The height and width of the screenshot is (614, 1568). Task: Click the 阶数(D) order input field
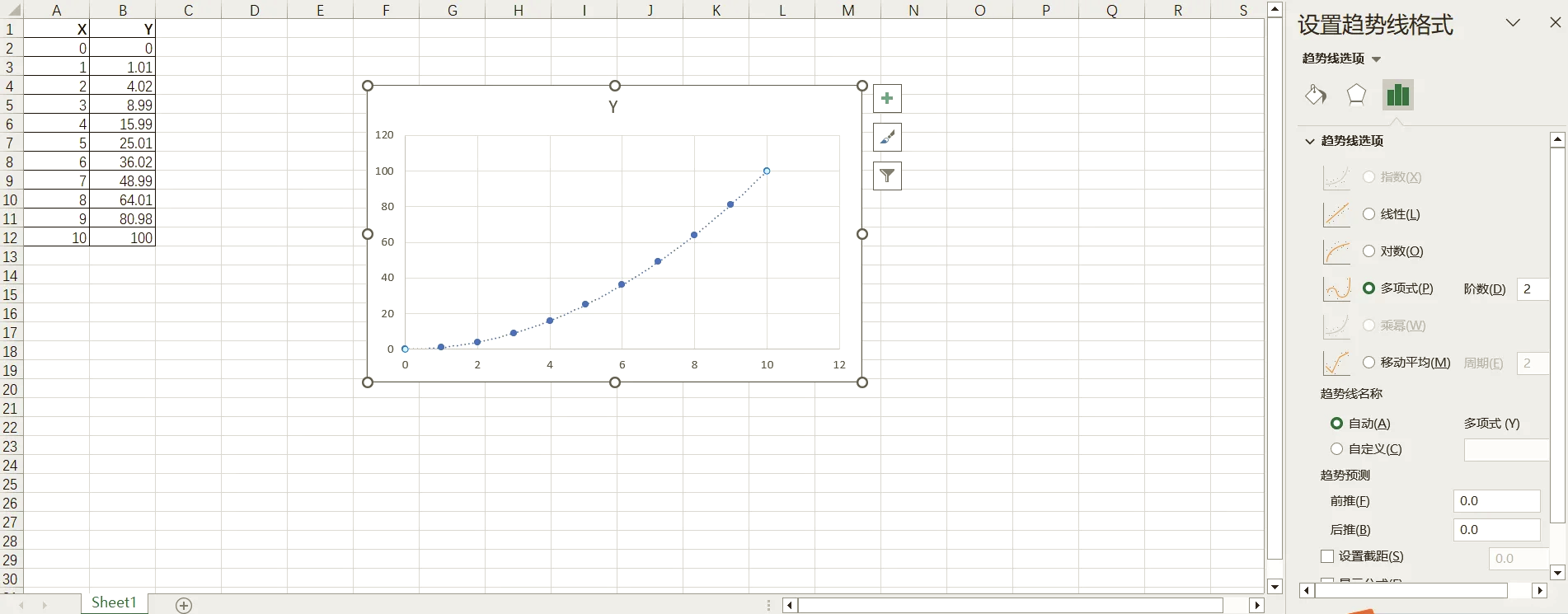click(x=1533, y=289)
